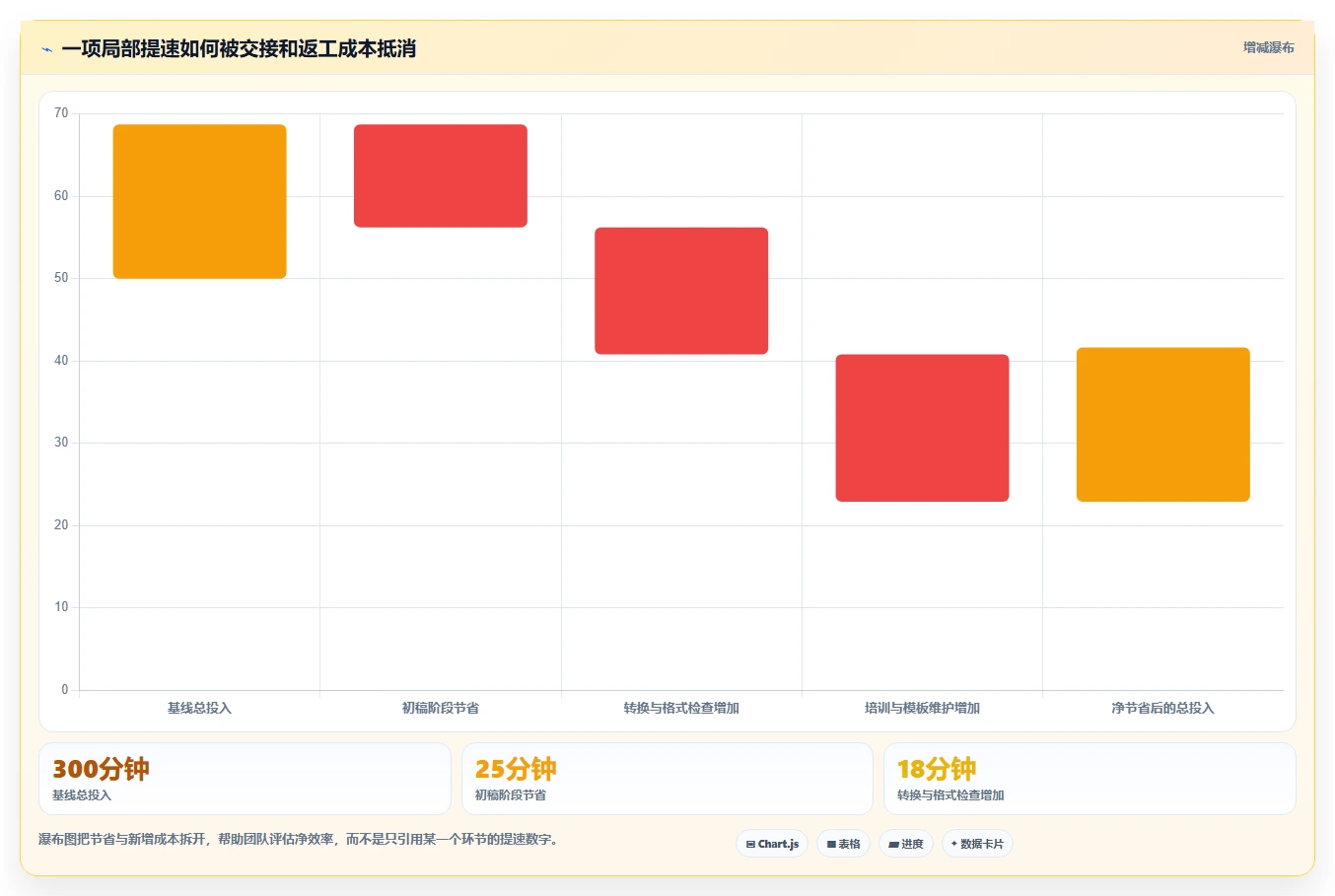1335x896 pixels.
Task: Click the lightning icon beside the title
Action: [46, 49]
